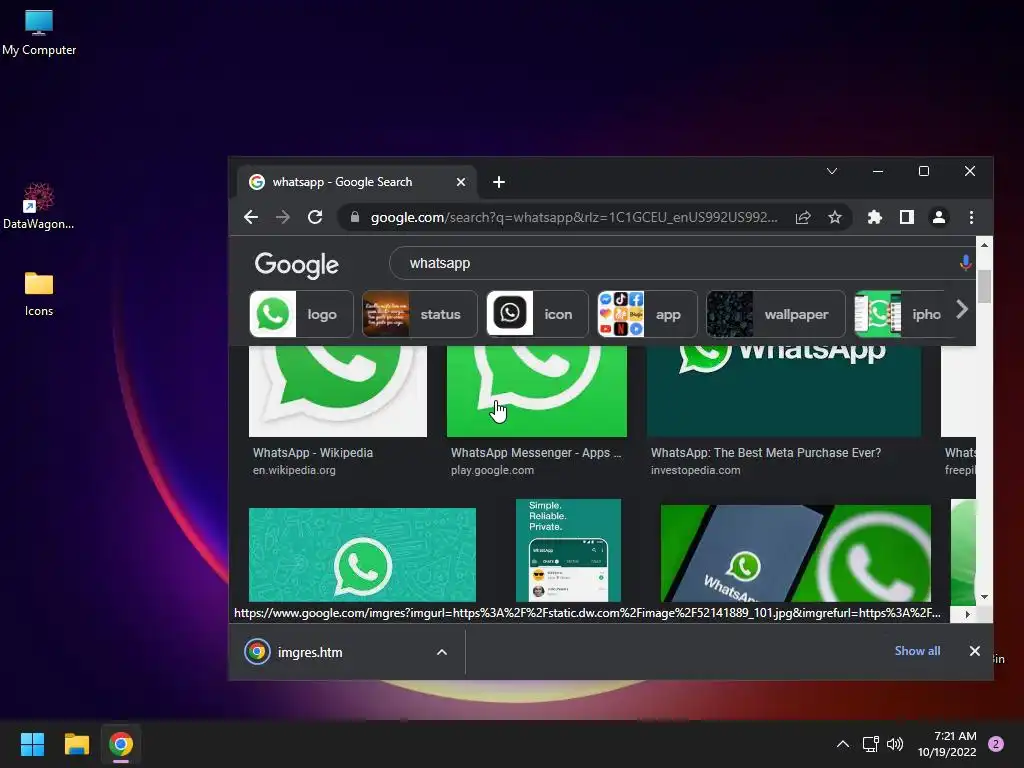Filter images by the wallpaper chip

[775, 314]
